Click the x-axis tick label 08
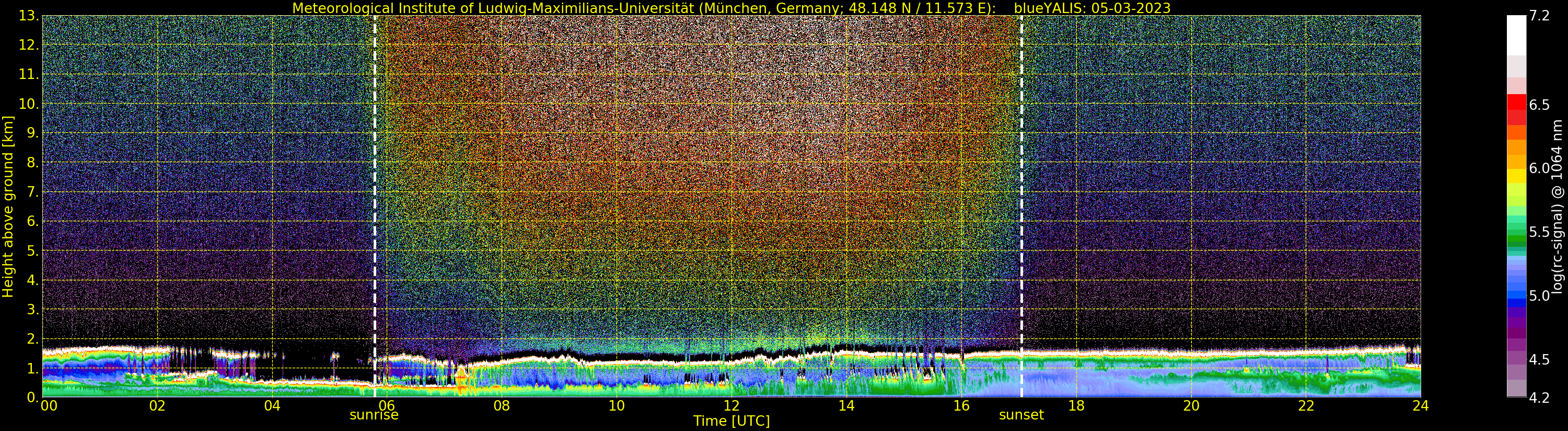The image size is (1568, 431). tap(502, 406)
